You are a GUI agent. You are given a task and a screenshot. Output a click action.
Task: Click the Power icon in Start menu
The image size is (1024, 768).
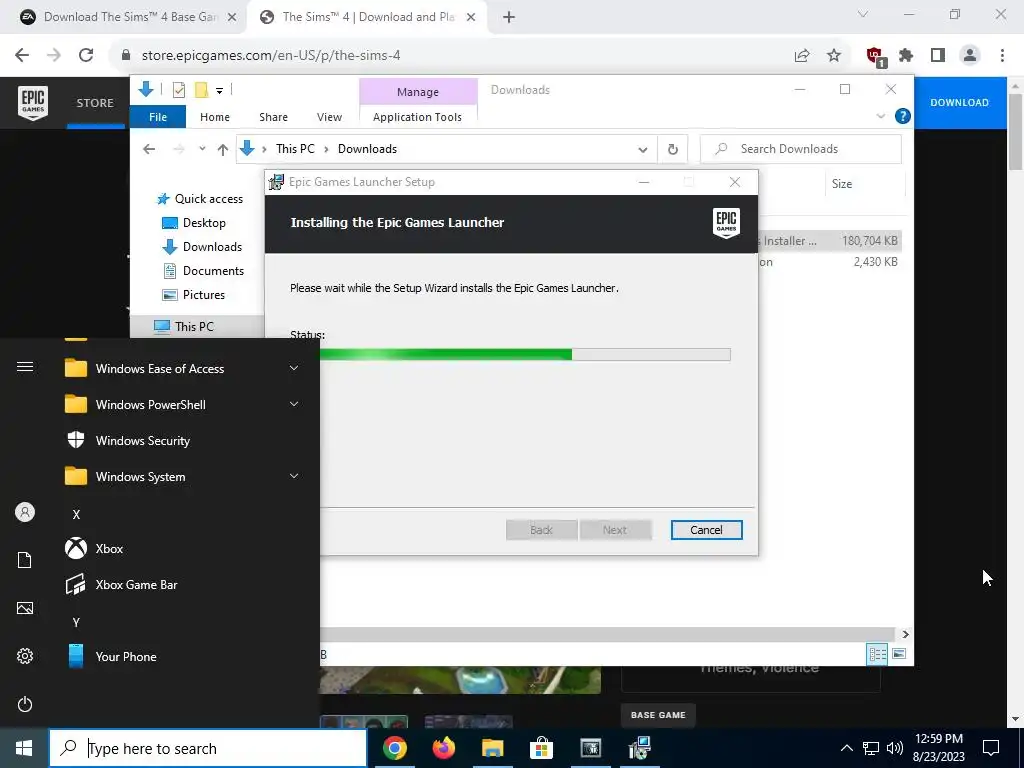(x=25, y=704)
